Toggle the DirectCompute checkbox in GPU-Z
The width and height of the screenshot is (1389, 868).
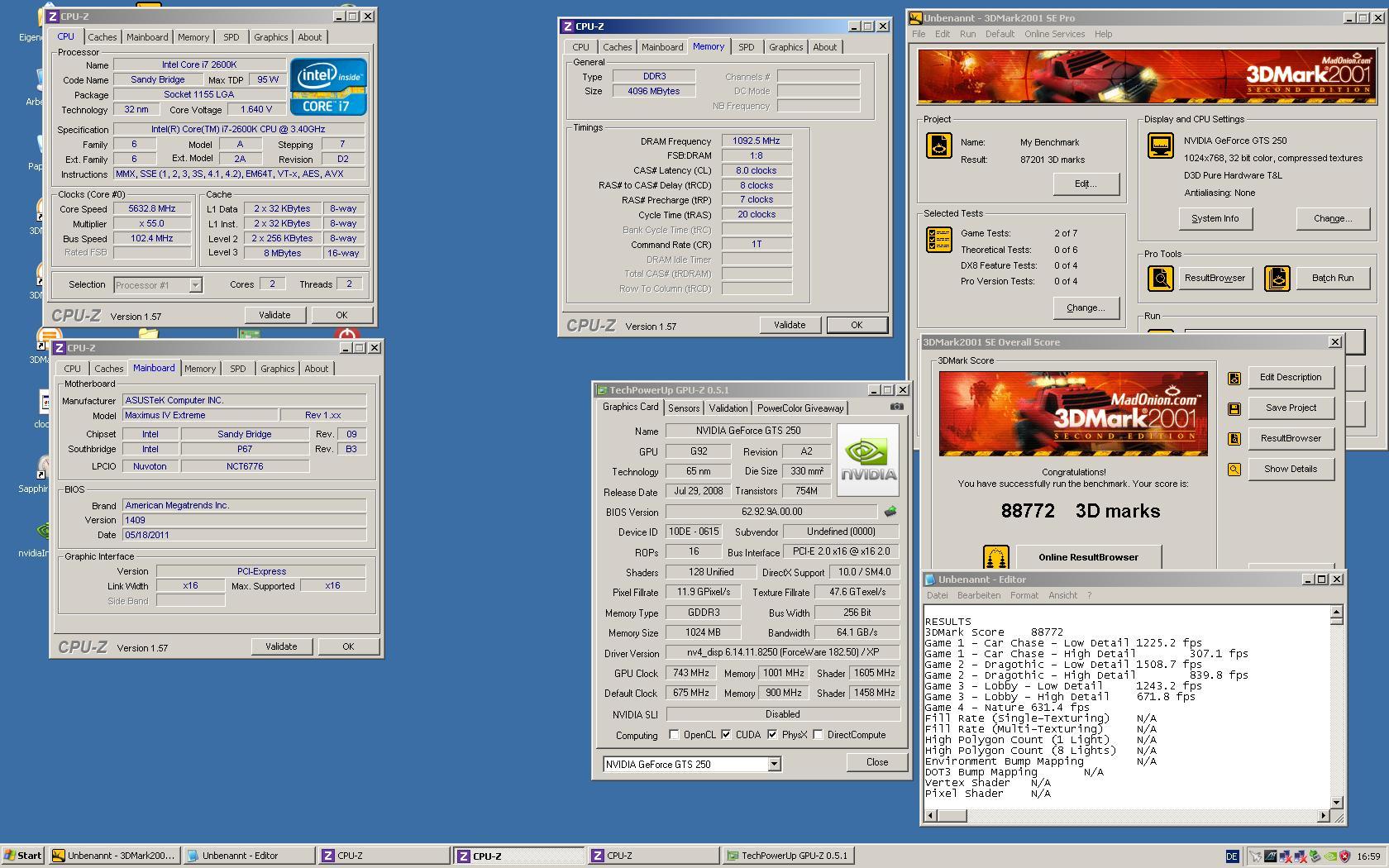[x=818, y=735]
